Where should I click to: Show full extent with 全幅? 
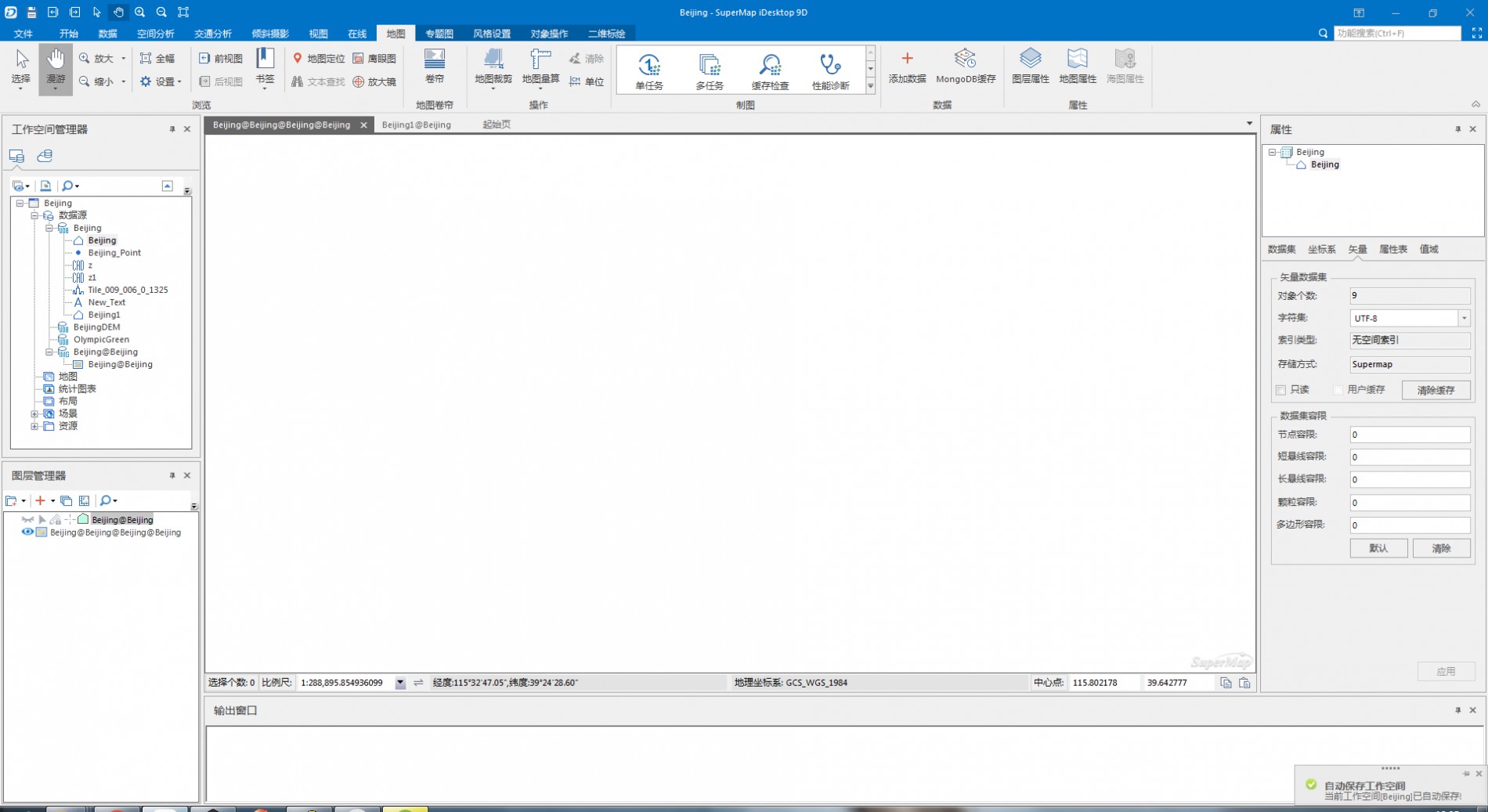pyautogui.click(x=157, y=59)
